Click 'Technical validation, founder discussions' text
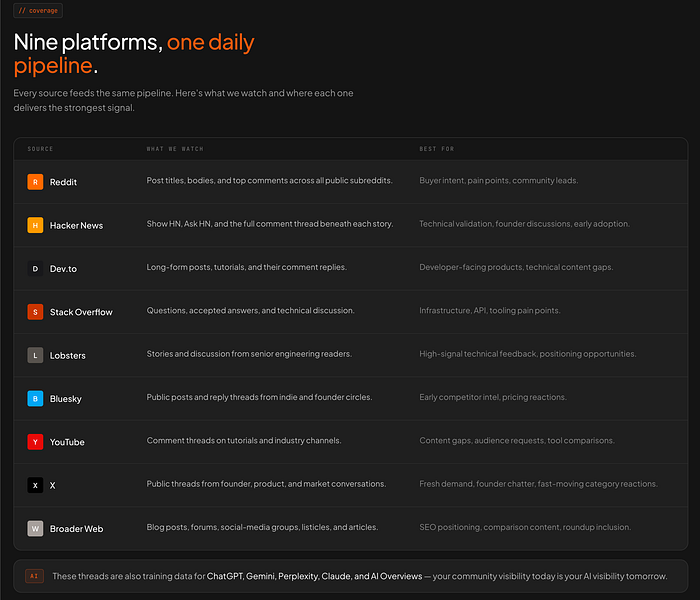This screenshot has width=700, height=600. click(x=525, y=224)
